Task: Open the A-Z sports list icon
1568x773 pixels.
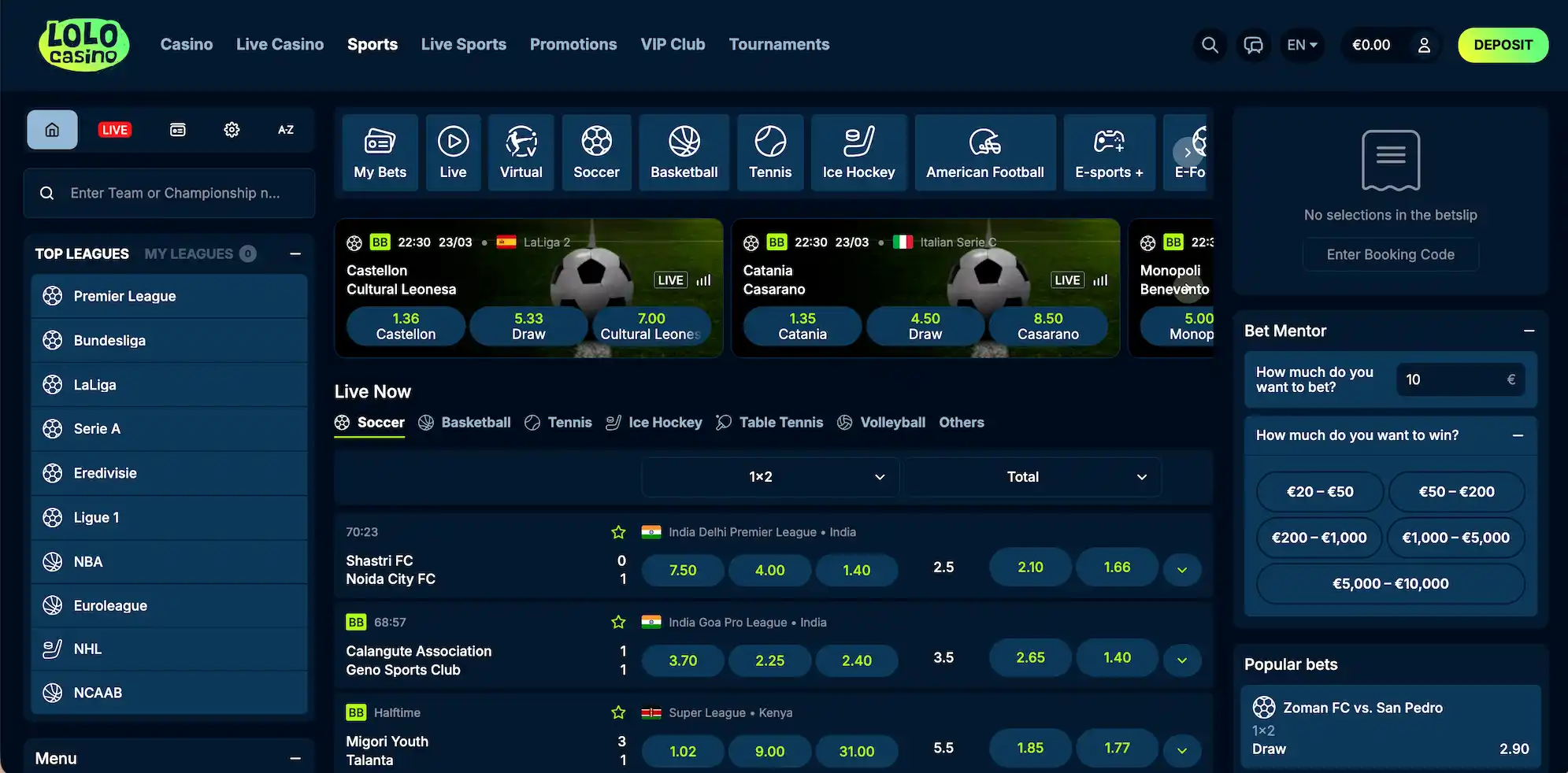Action: tap(286, 130)
